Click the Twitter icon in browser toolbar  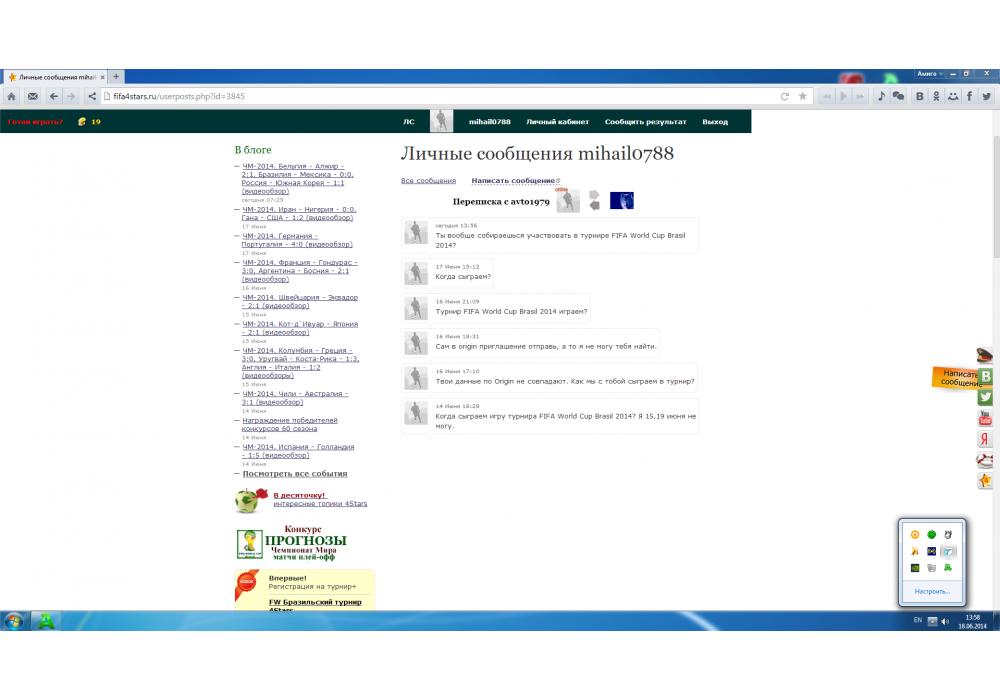(987, 96)
